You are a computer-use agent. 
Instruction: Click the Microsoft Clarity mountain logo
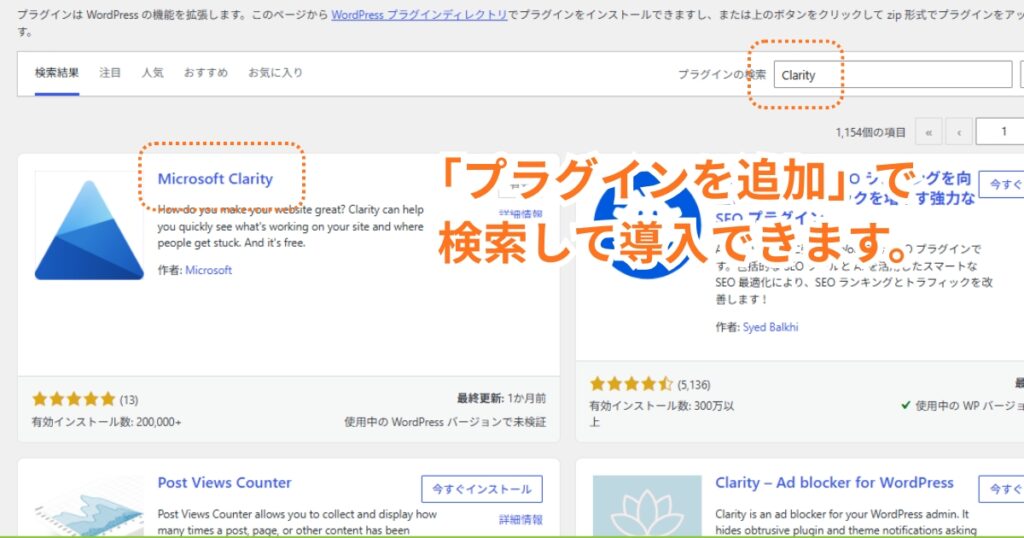89,230
